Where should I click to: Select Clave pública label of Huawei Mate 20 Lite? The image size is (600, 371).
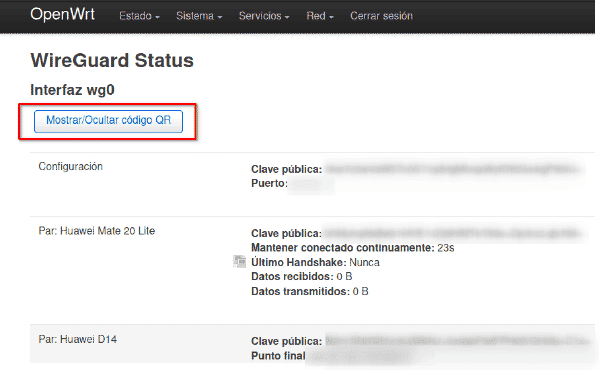(x=287, y=233)
